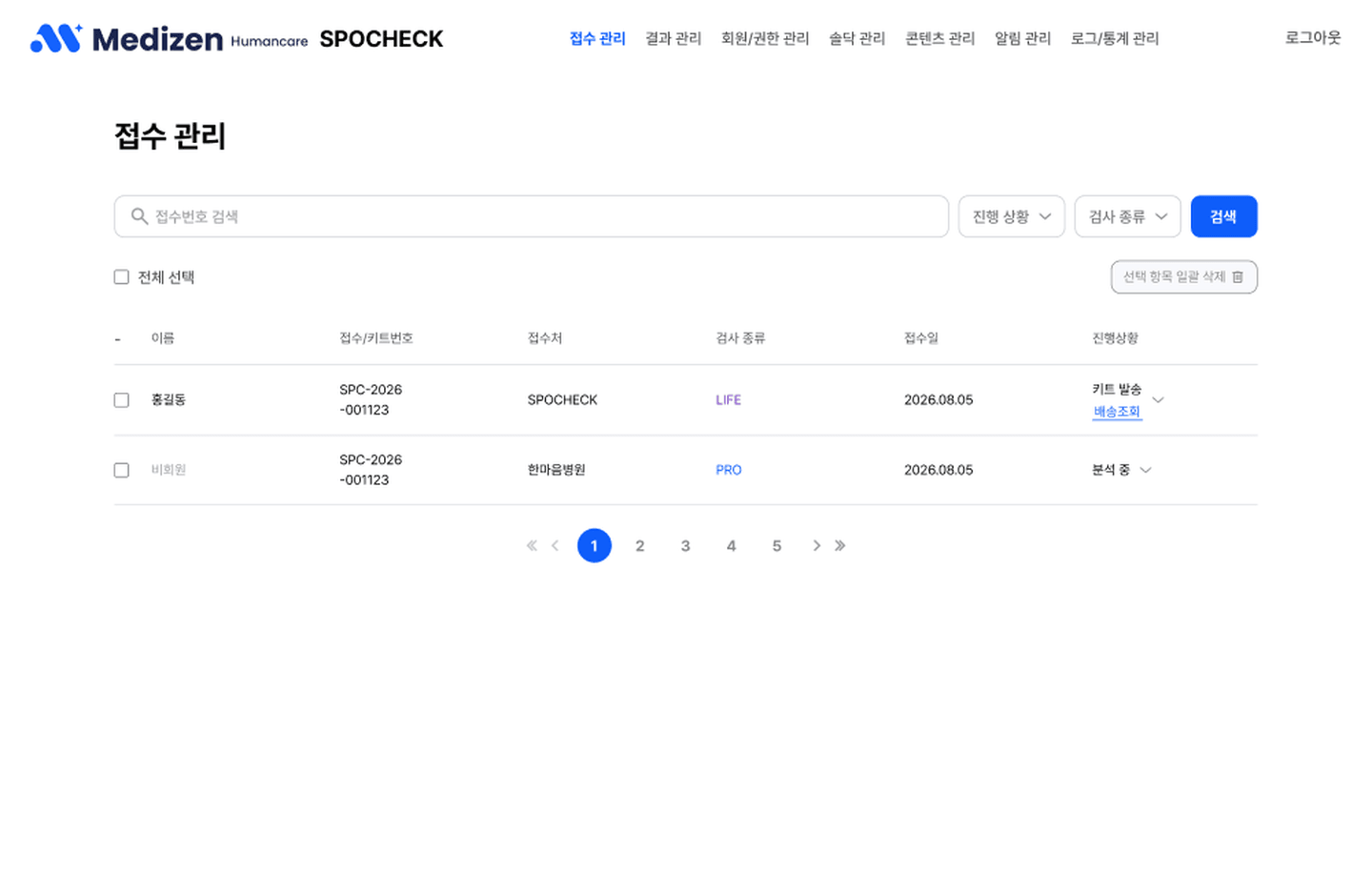
Task: Open the 결과 관리 menu
Action: [674, 38]
